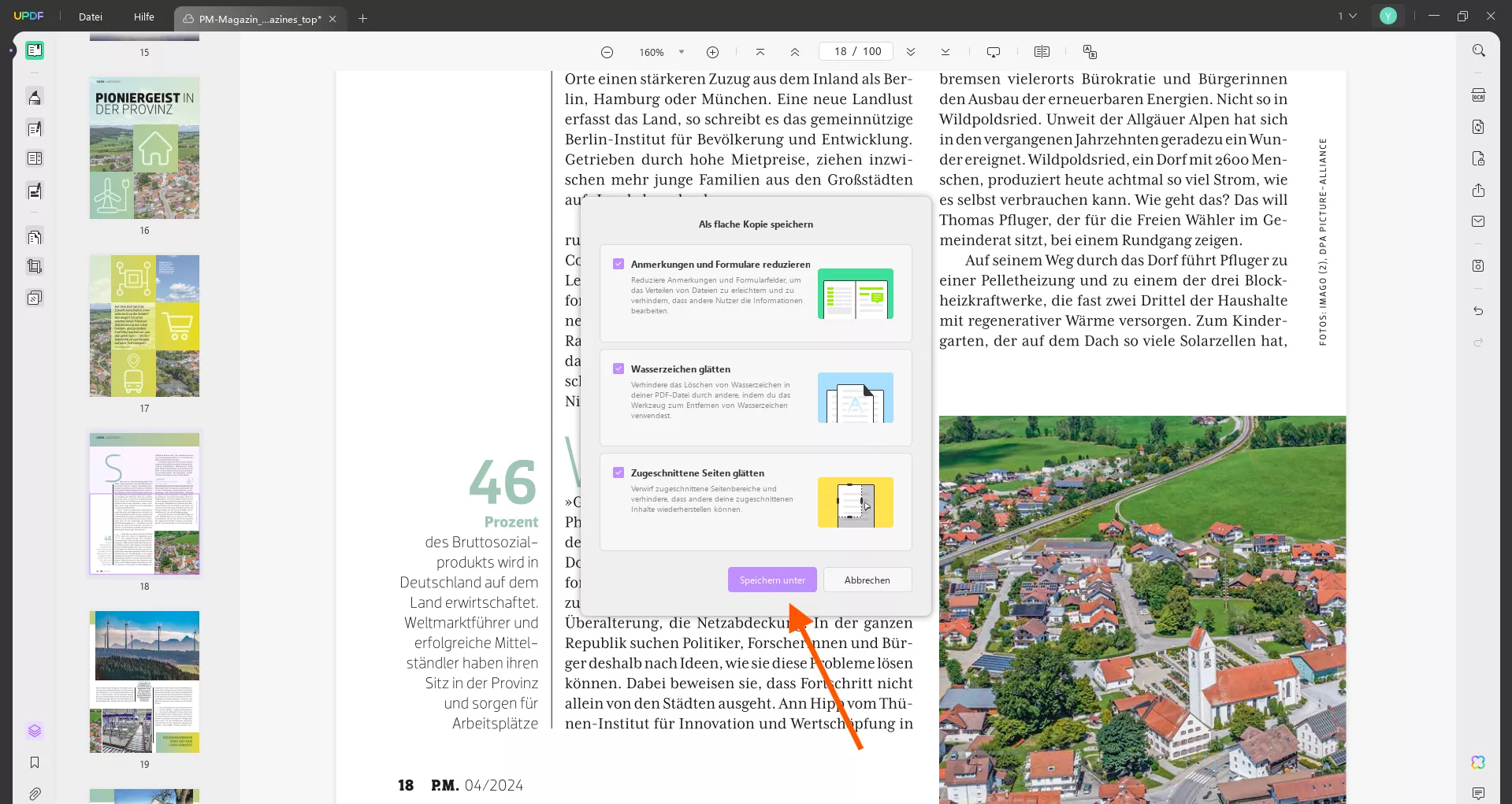1512x804 pixels.
Task: Open the OCR tool
Action: tap(1479, 94)
